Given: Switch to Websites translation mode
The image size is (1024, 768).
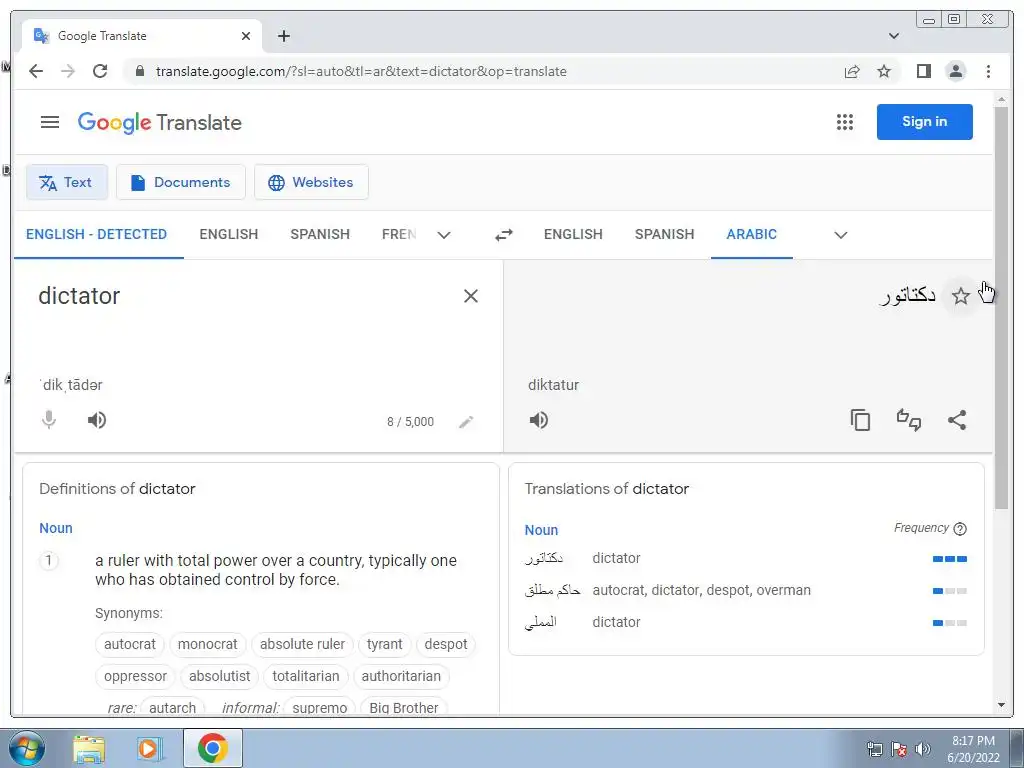Looking at the screenshot, I should (311, 182).
